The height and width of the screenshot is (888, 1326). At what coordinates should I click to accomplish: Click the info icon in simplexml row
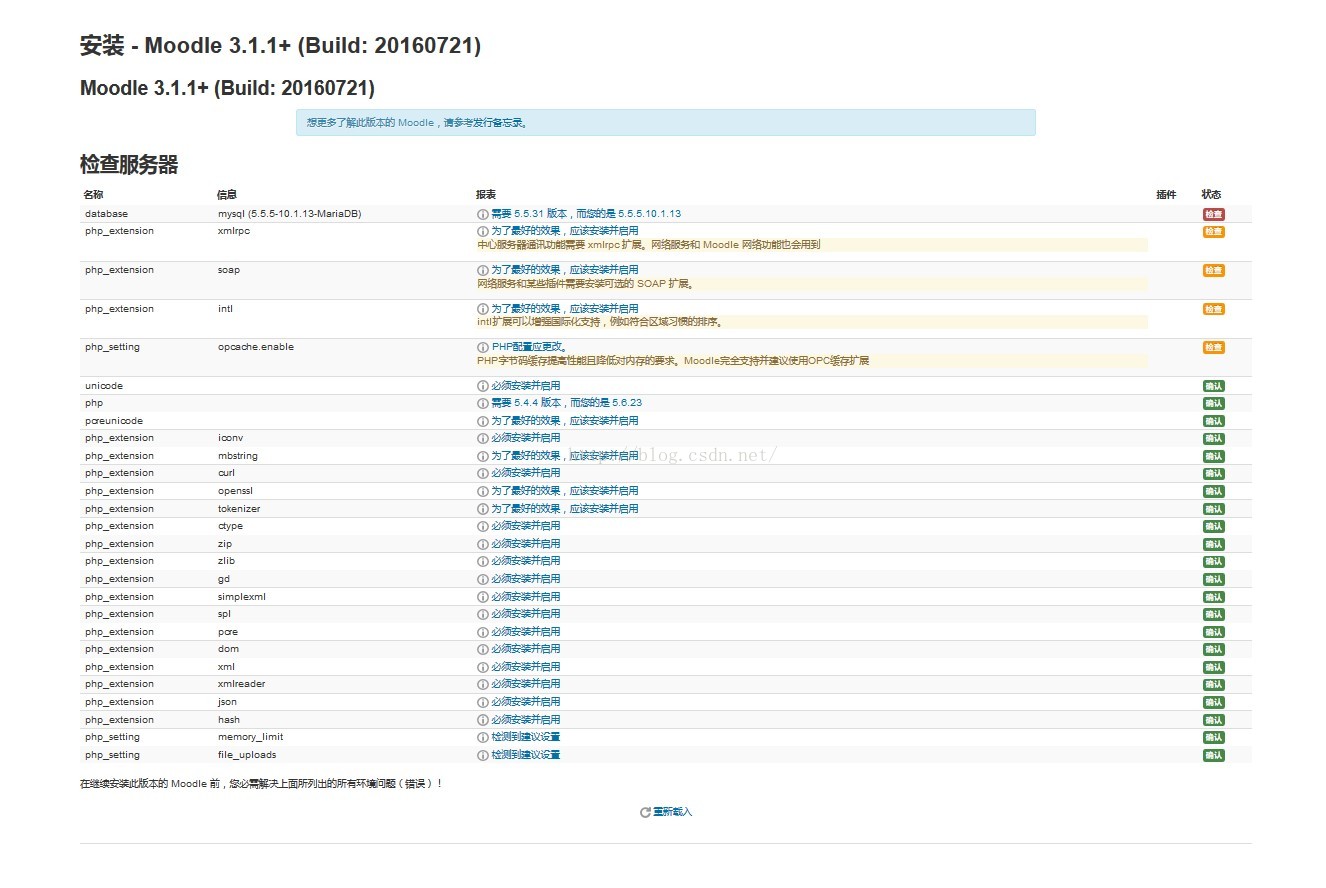click(x=483, y=597)
